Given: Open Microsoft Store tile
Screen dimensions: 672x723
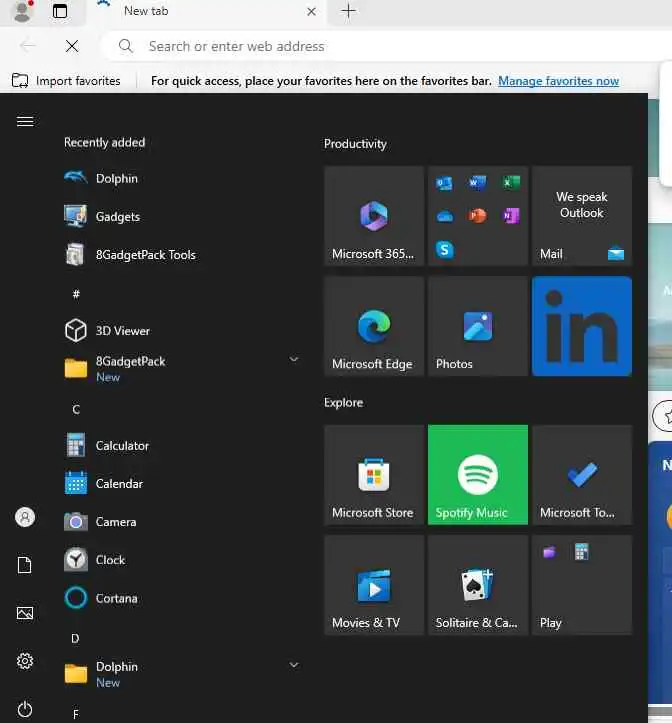Looking at the screenshot, I should [x=374, y=475].
